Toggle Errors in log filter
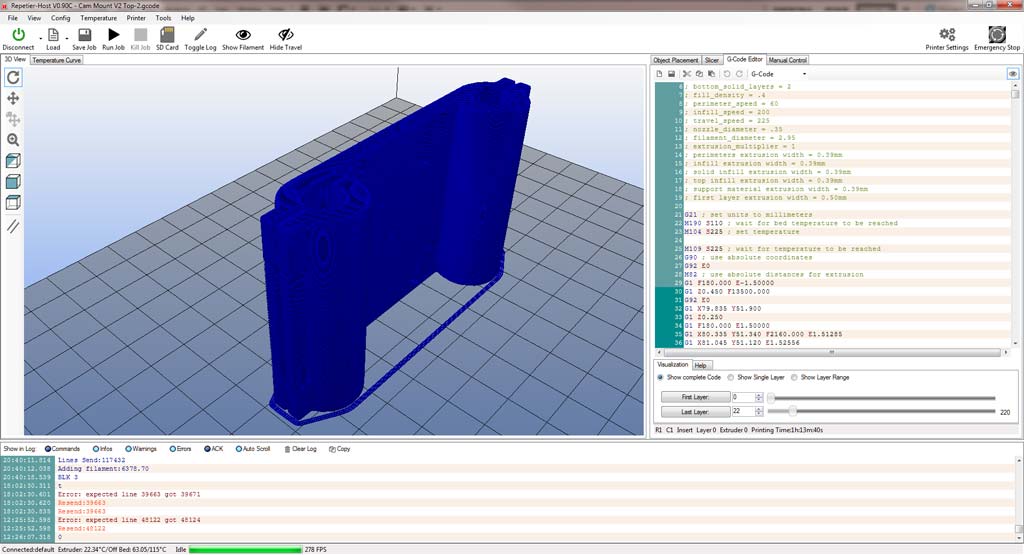The width and height of the screenshot is (1024, 555). click(180, 449)
